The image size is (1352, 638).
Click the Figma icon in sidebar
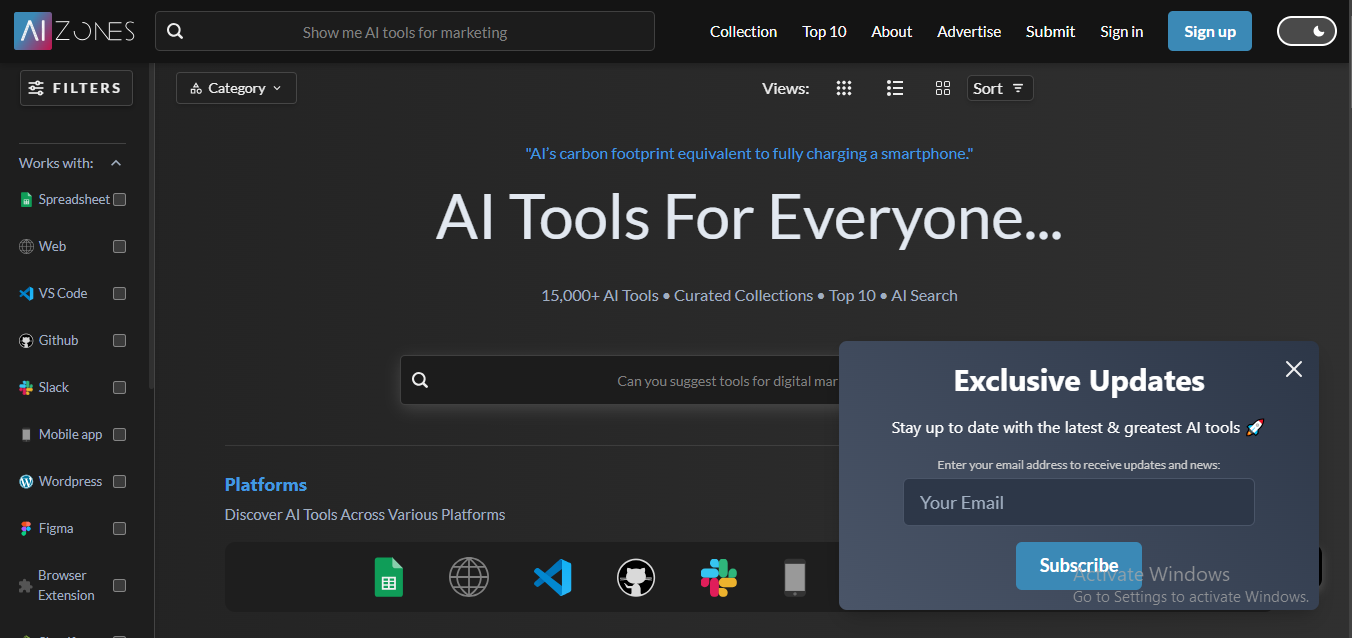[27, 528]
